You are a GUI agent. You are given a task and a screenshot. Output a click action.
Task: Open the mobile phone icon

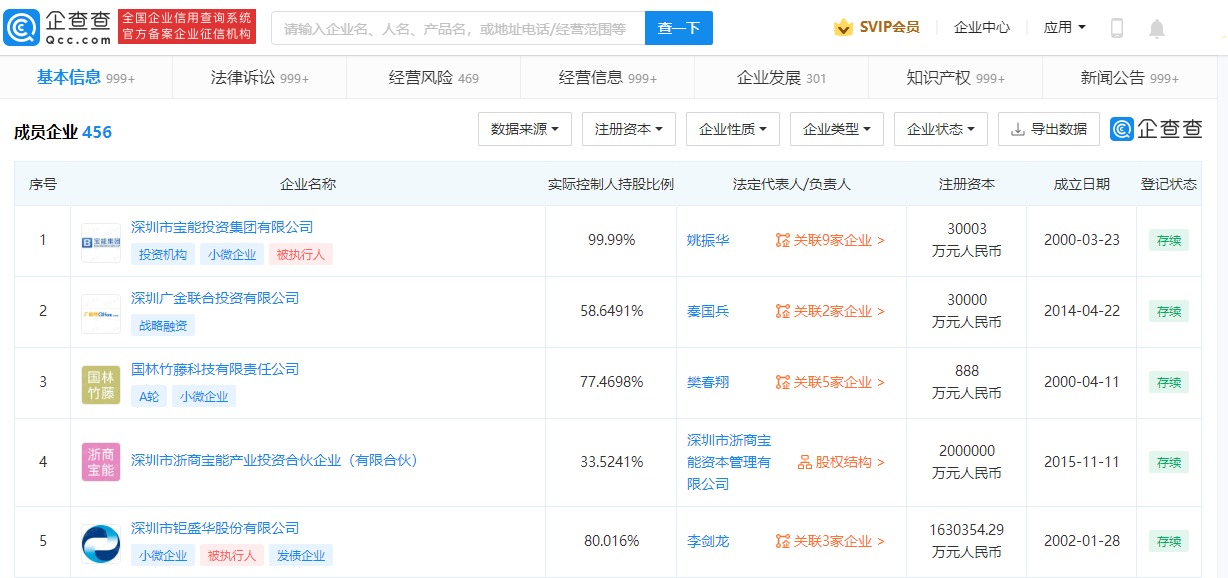click(1117, 28)
